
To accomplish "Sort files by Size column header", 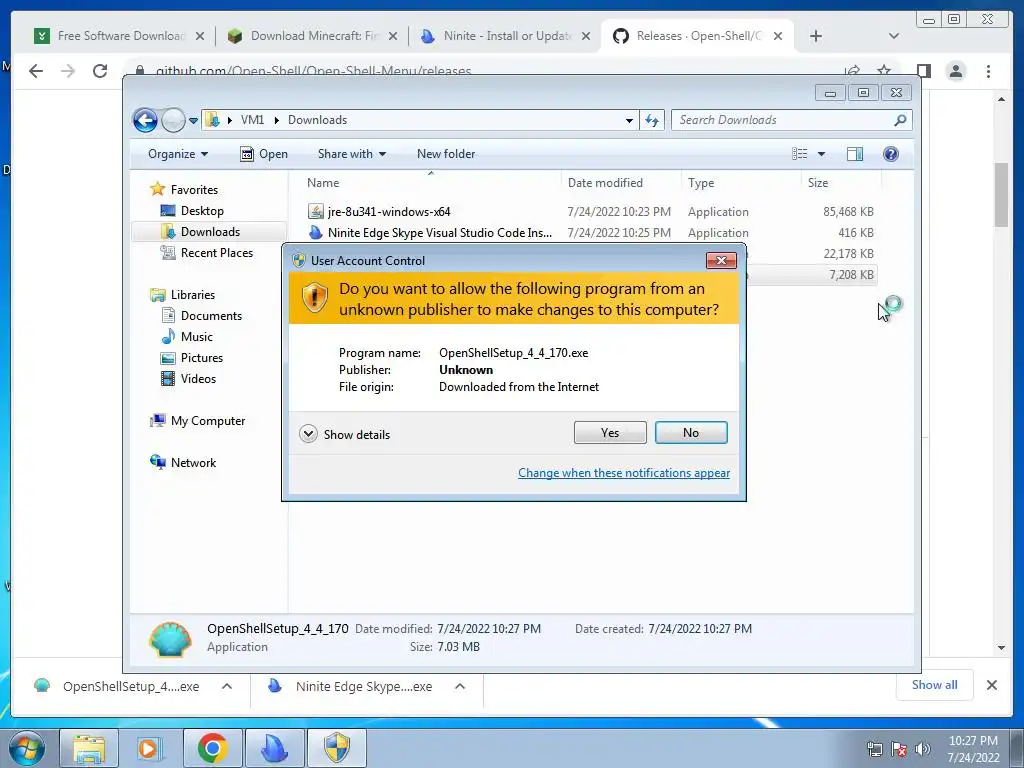I will click(x=841, y=183).
